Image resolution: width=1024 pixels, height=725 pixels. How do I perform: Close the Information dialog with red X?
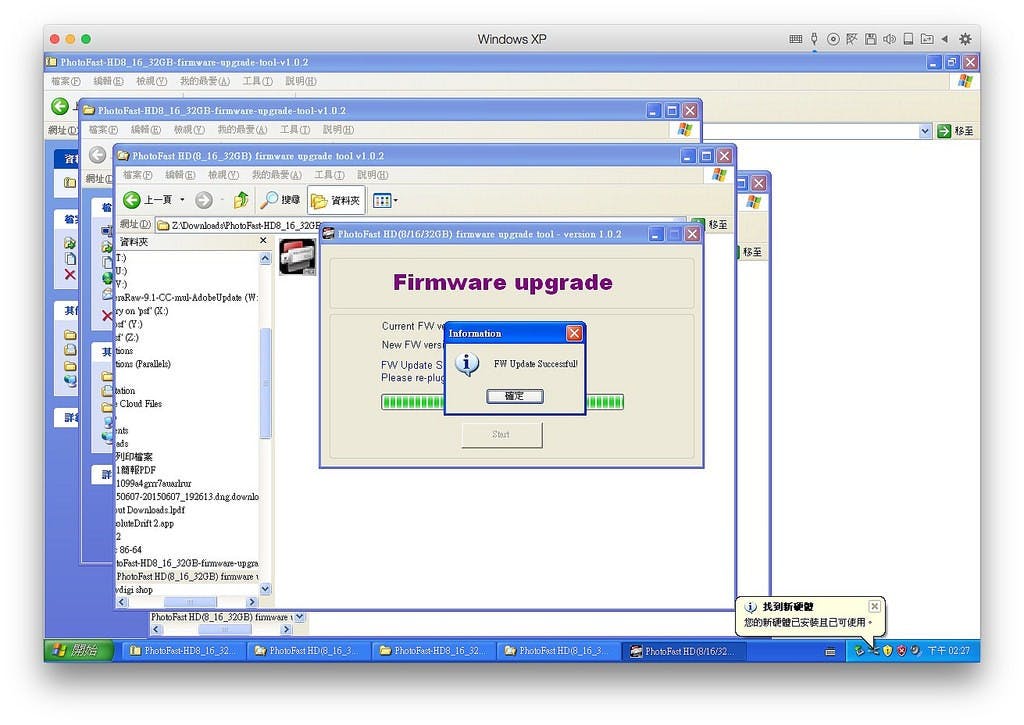573,333
